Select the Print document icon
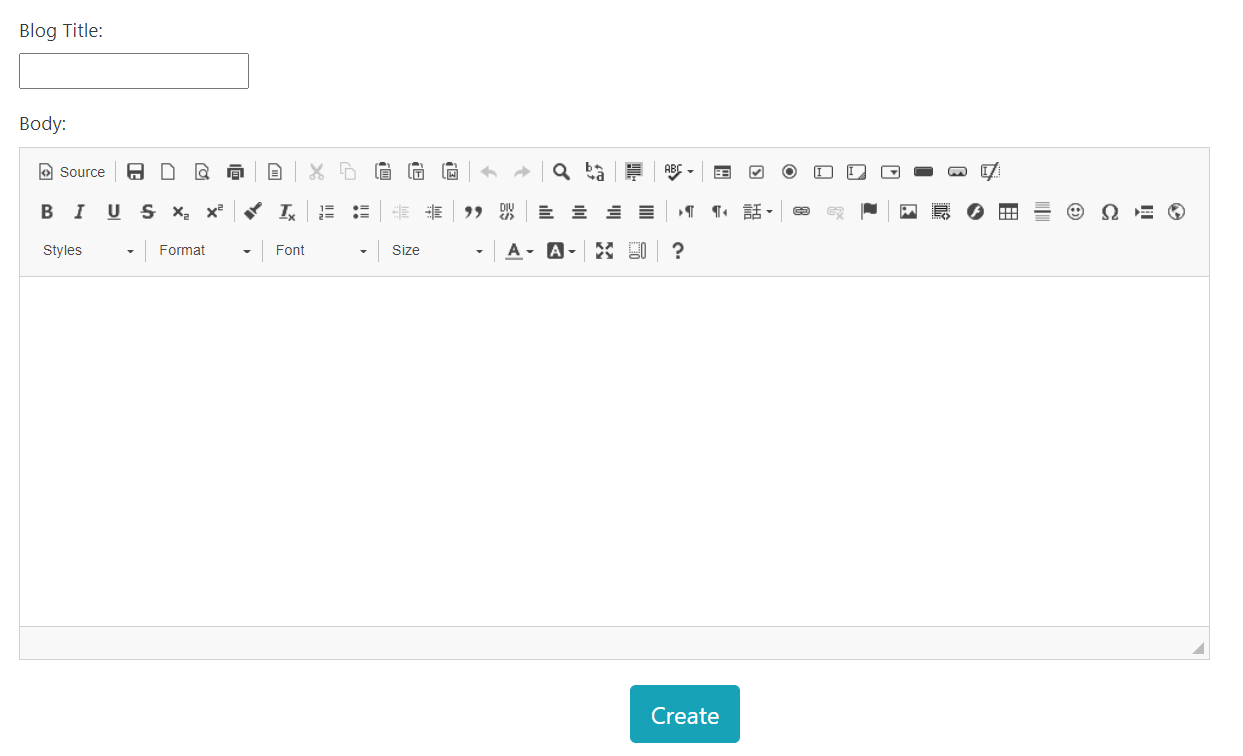This screenshot has height=756, width=1243. click(x=235, y=171)
